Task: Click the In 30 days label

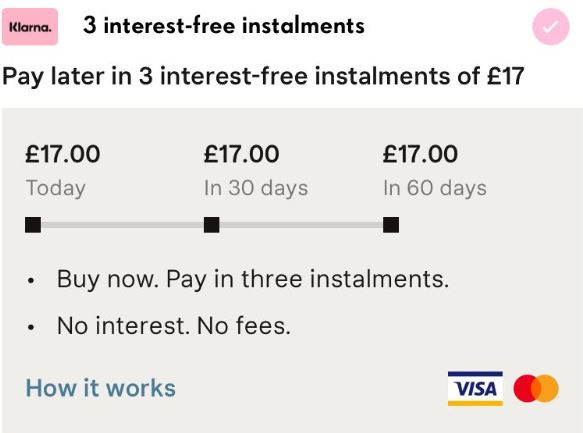Action: [256, 188]
